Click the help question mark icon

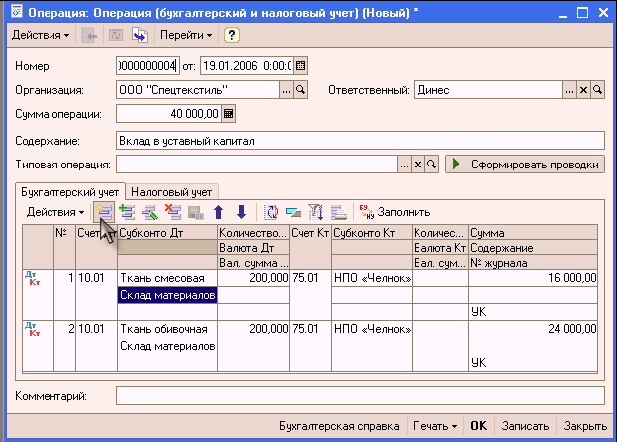click(231, 35)
